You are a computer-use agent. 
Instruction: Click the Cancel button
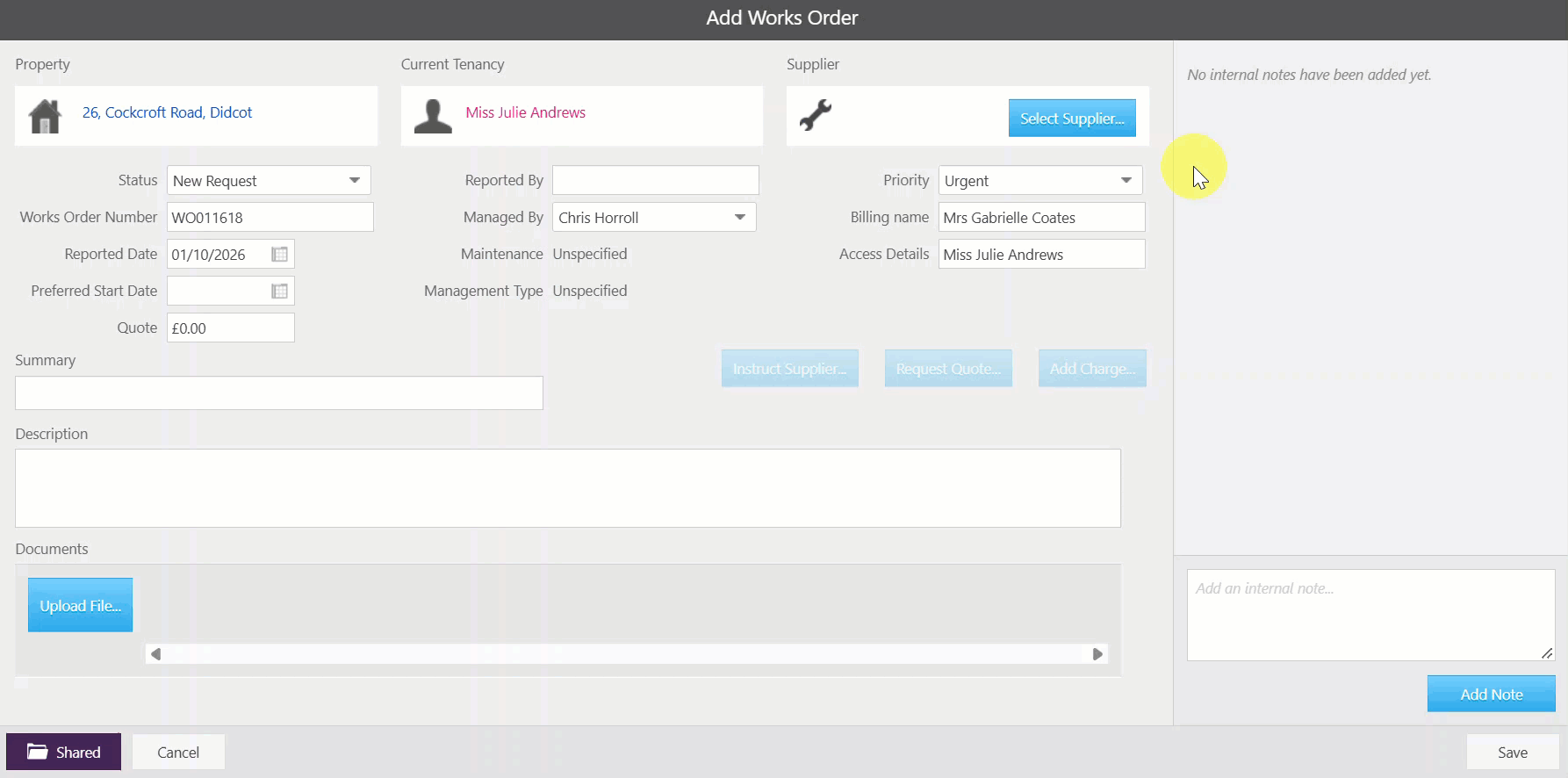pyautogui.click(x=178, y=753)
